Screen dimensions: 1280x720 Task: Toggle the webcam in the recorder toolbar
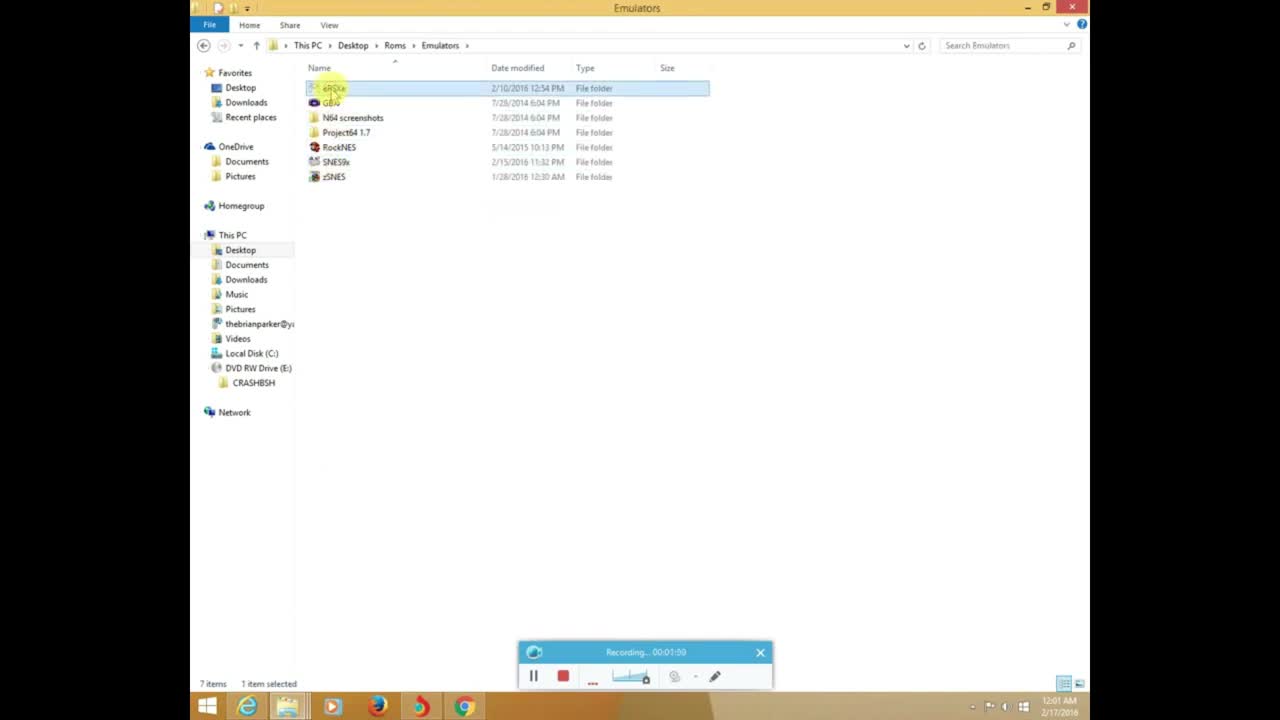674,677
